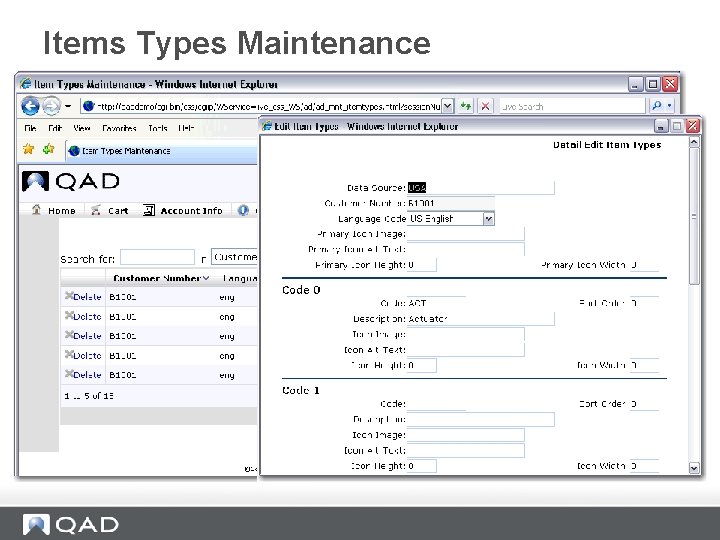Click the browser Forward arrow button
The width and height of the screenshot is (720, 540).
[51, 106]
